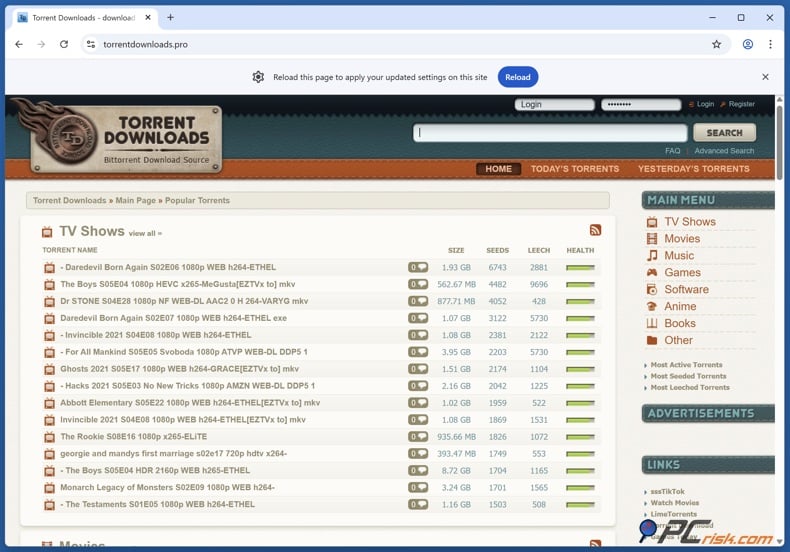The height and width of the screenshot is (552, 790).
Task: Click the Popular Torrents breadcrumb
Action: [x=197, y=200]
